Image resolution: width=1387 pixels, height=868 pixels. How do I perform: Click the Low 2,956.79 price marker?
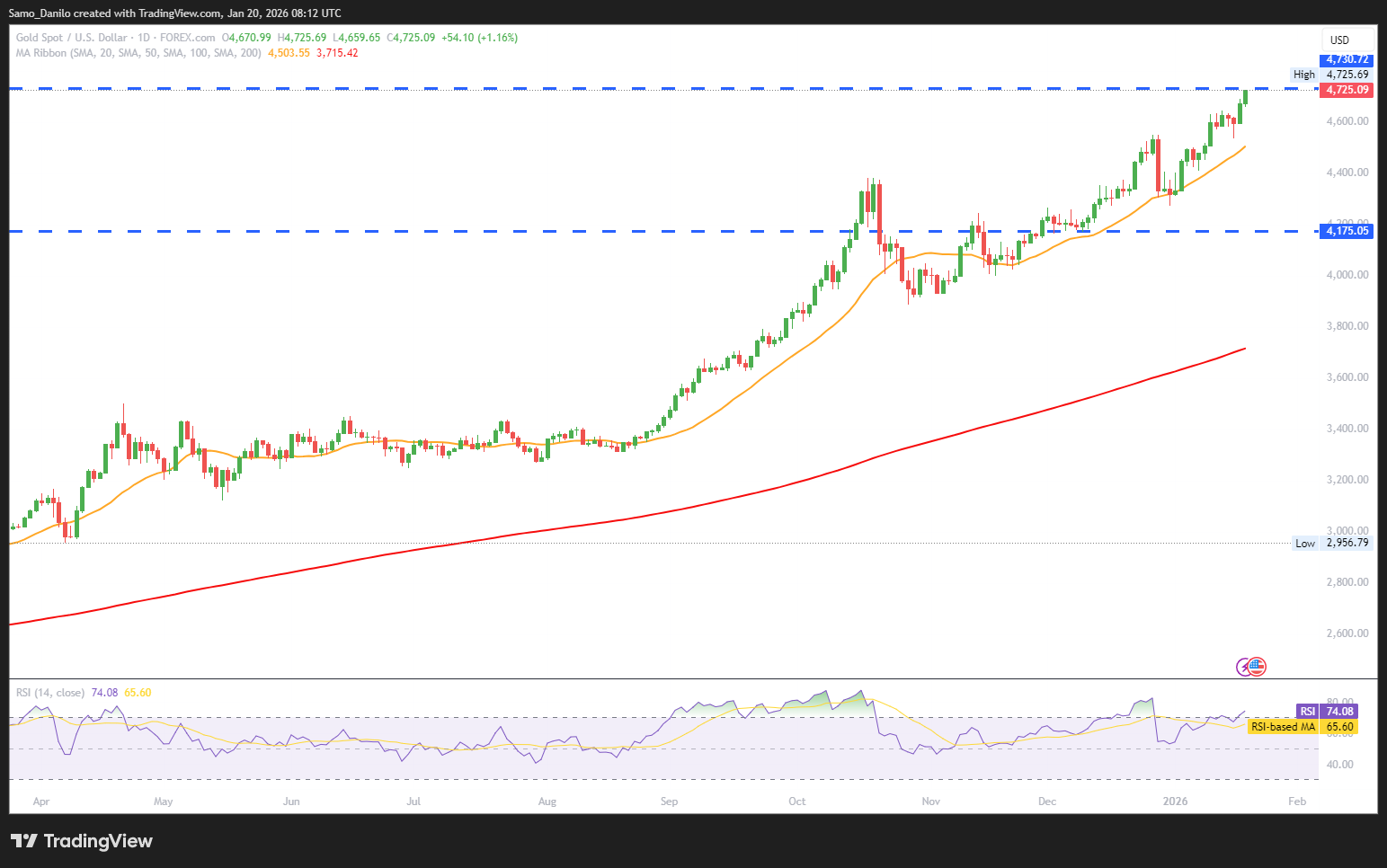tap(1331, 543)
